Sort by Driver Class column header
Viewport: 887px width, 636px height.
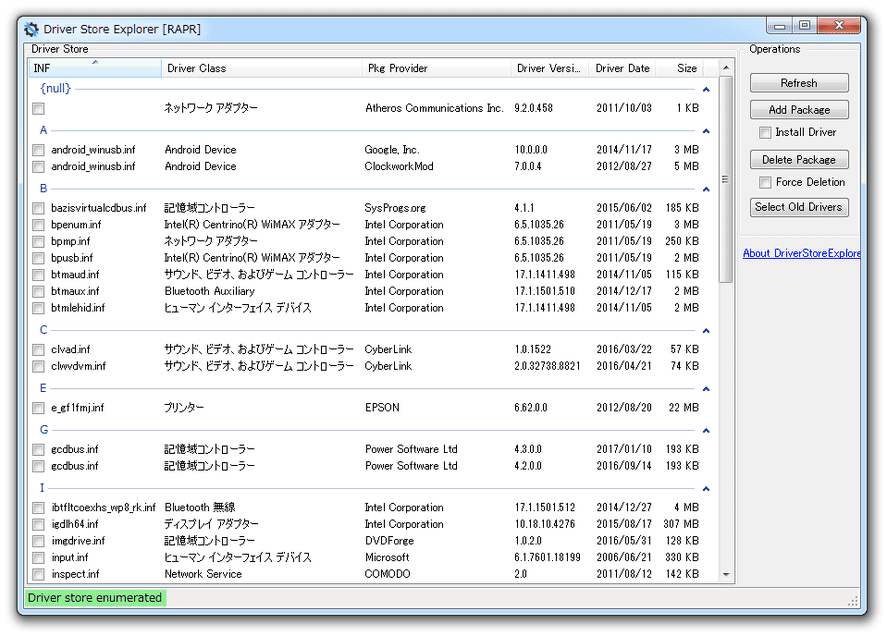261,68
